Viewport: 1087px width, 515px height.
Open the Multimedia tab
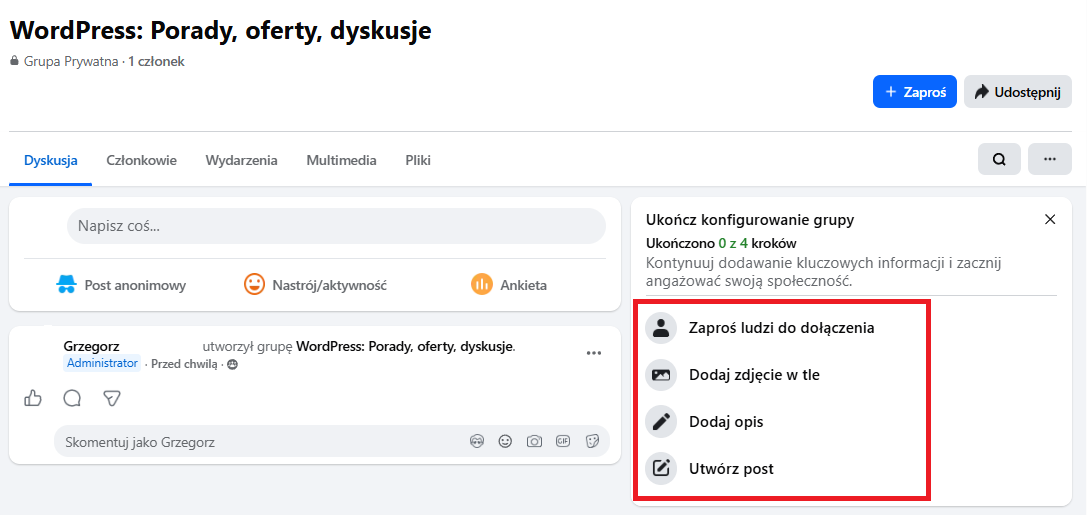pyautogui.click(x=342, y=161)
